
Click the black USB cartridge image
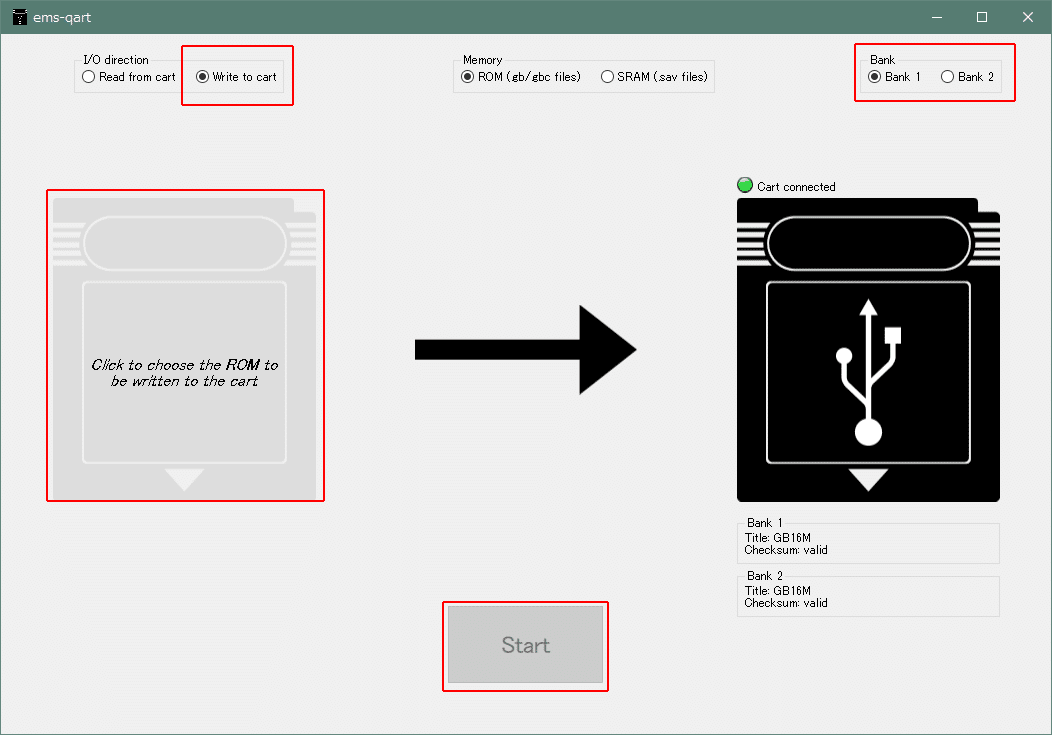[868, 349]
